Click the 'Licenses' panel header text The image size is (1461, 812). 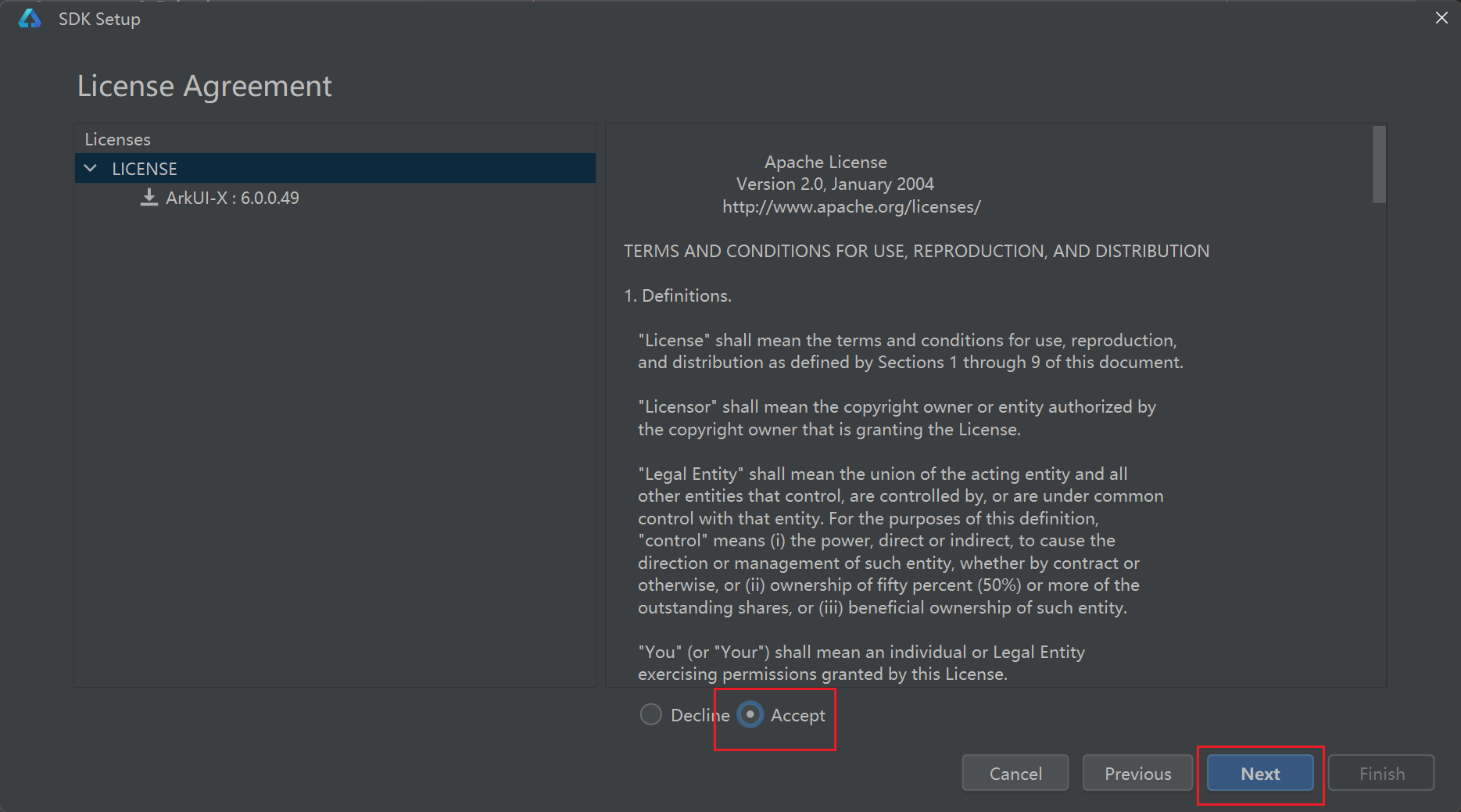[x=117, y=139]
